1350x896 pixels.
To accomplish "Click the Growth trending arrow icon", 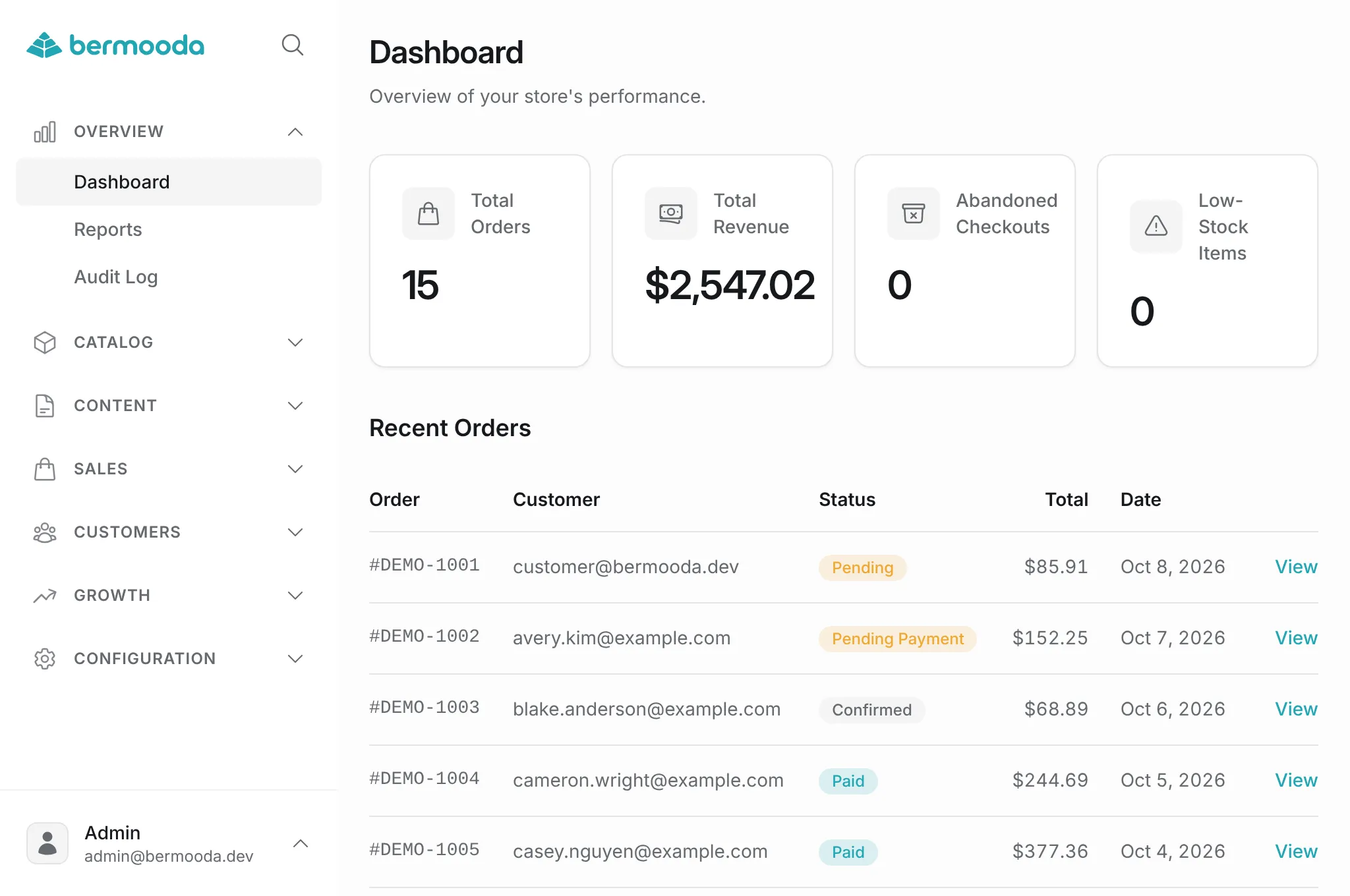I will 45,596.
